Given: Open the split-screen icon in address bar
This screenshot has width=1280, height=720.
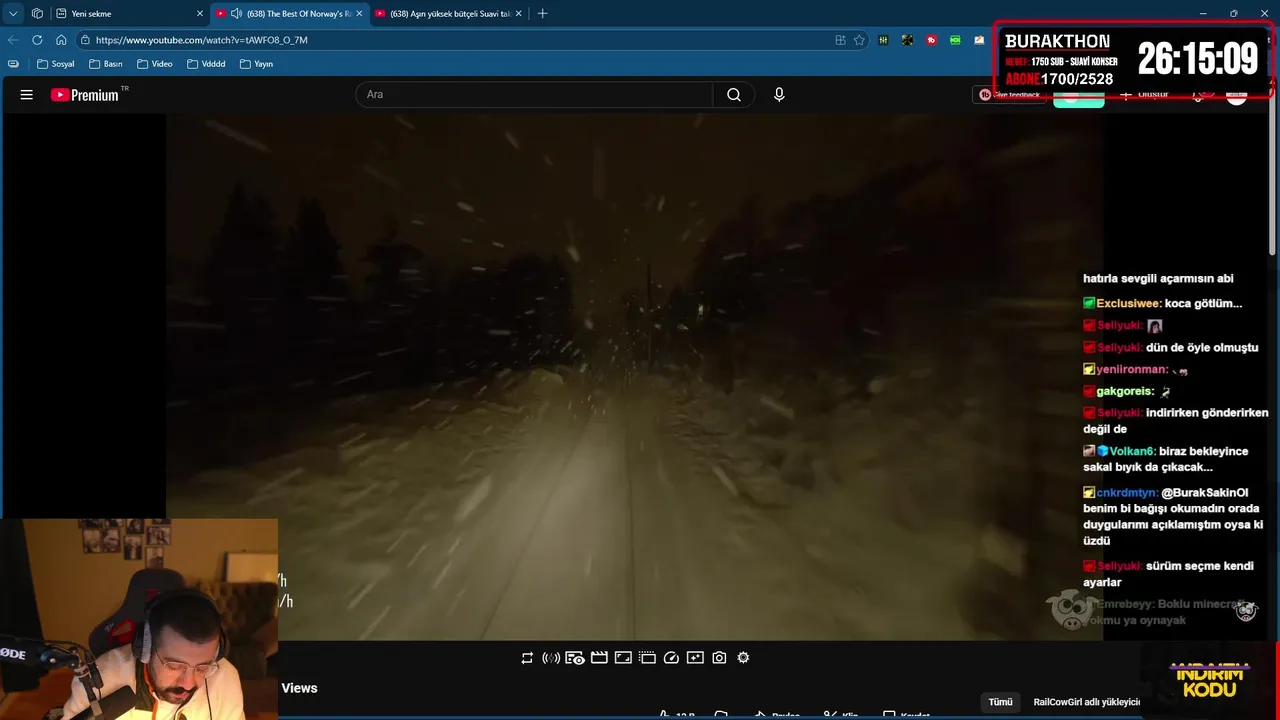Looking at the screenshot, I should tap(840, 40).
